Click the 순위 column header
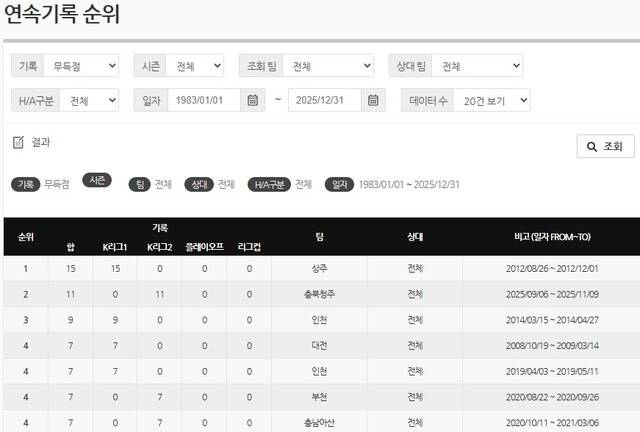 tap(26, 237)
